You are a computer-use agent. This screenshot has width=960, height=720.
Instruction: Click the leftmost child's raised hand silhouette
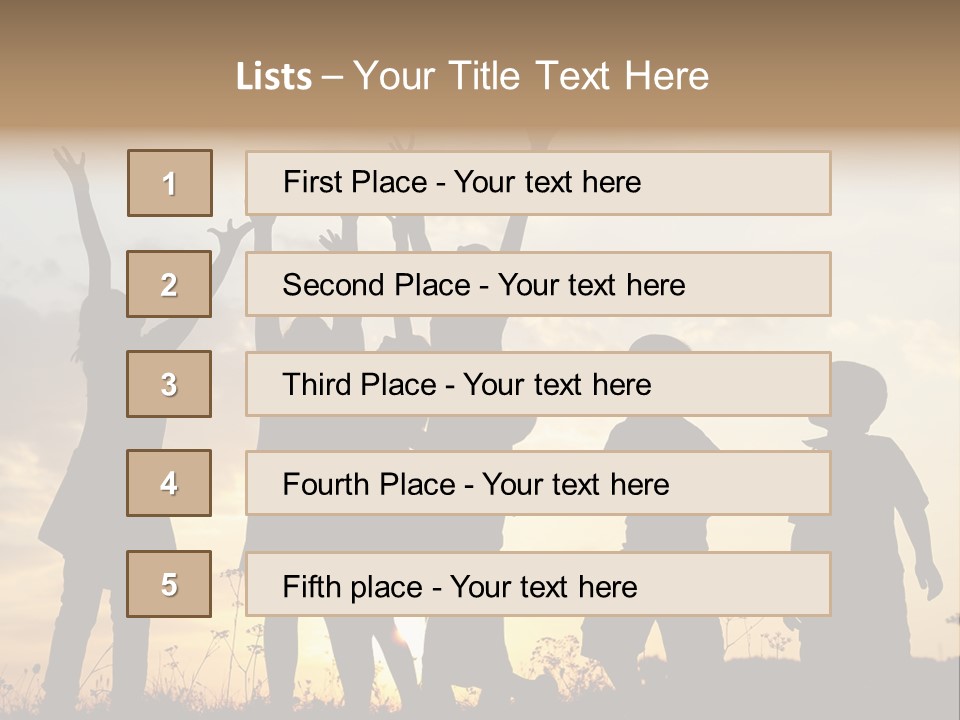(68, 160)
